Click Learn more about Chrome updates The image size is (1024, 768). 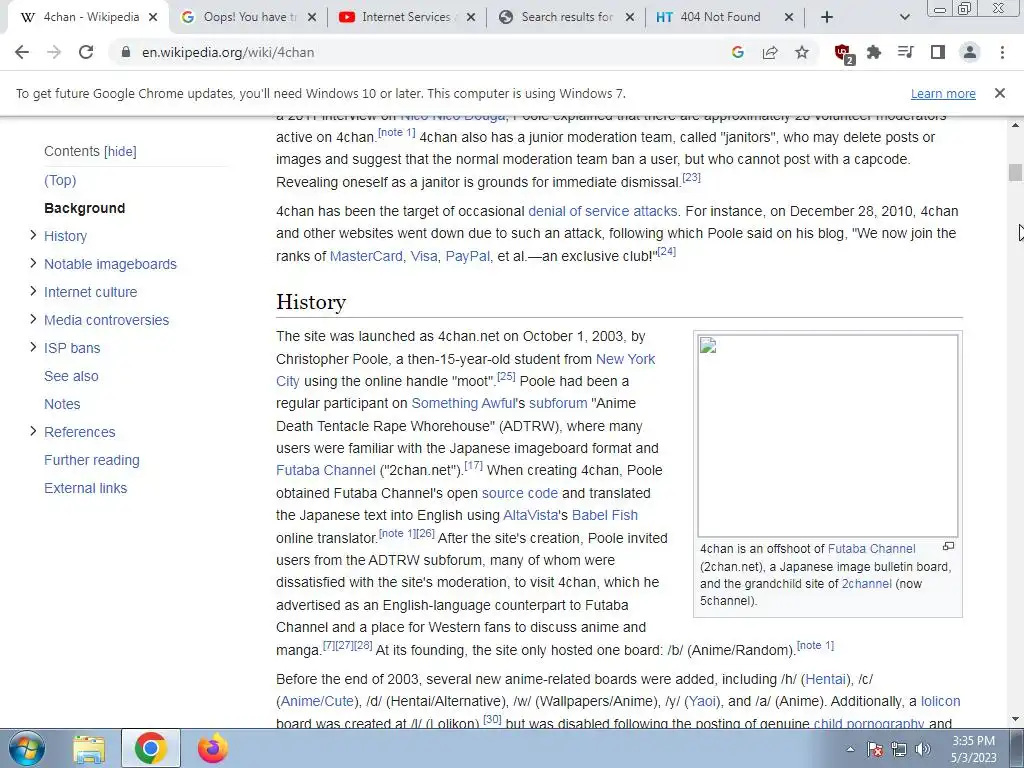(x=943, y=93)
